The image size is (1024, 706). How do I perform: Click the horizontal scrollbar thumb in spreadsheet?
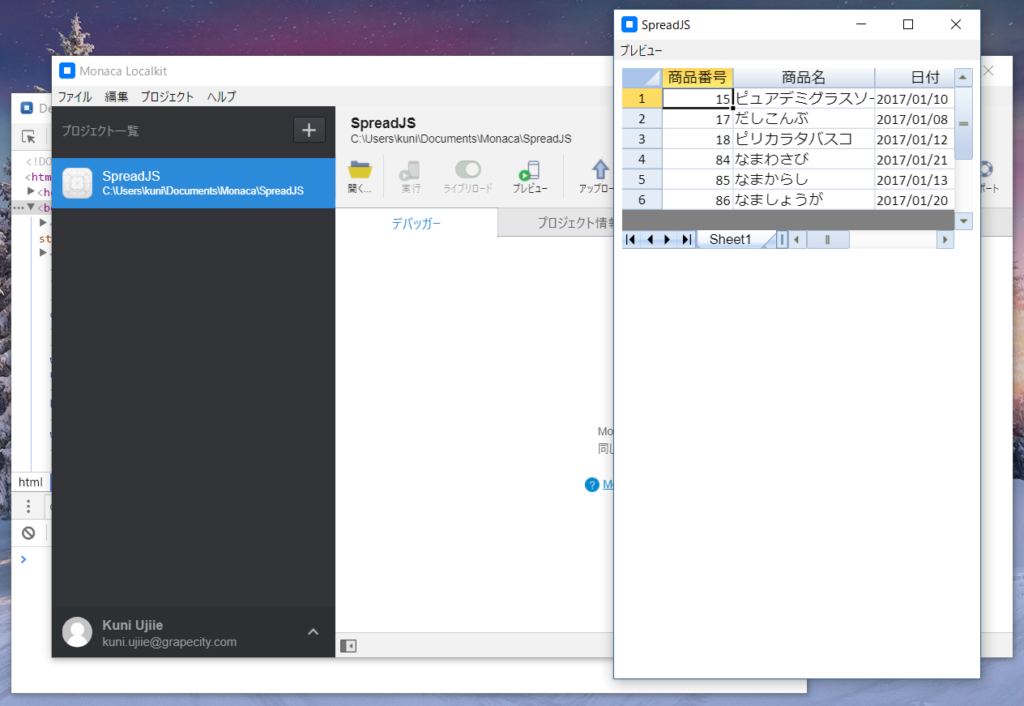coord(827,240)
